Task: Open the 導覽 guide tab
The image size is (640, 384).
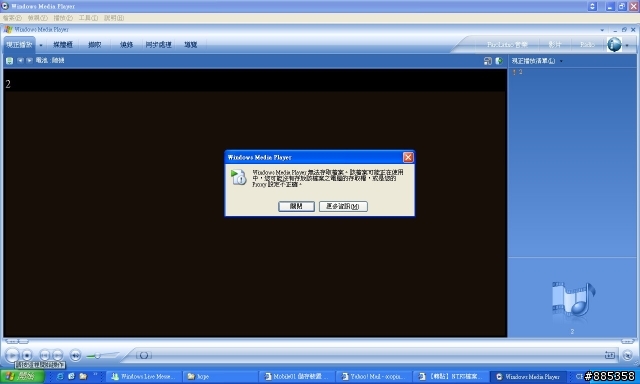Action: pyautogui.click(x=191, y=45)
